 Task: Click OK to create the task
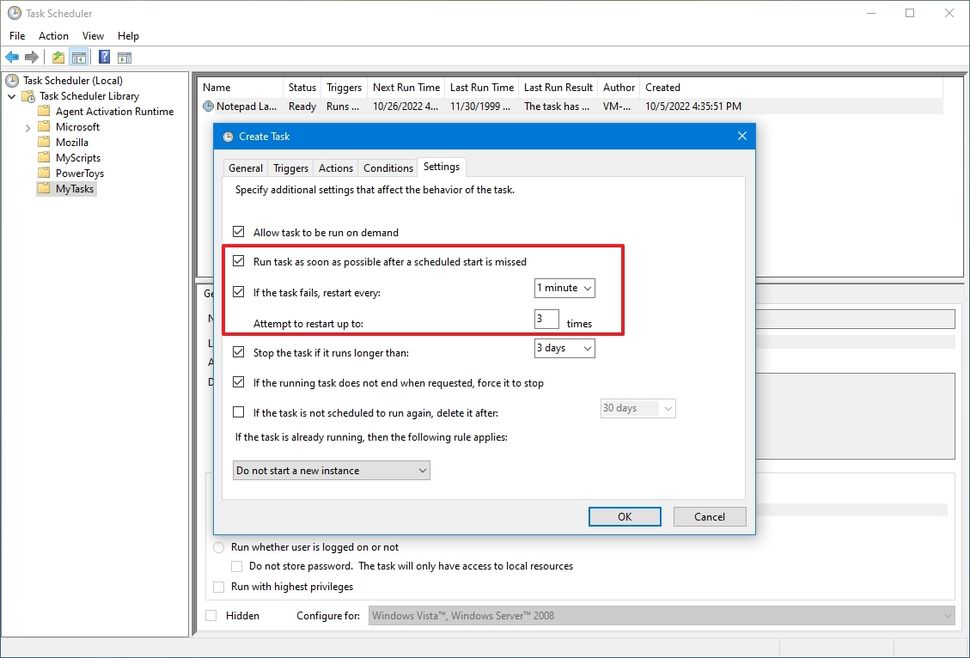coord(624,516)
